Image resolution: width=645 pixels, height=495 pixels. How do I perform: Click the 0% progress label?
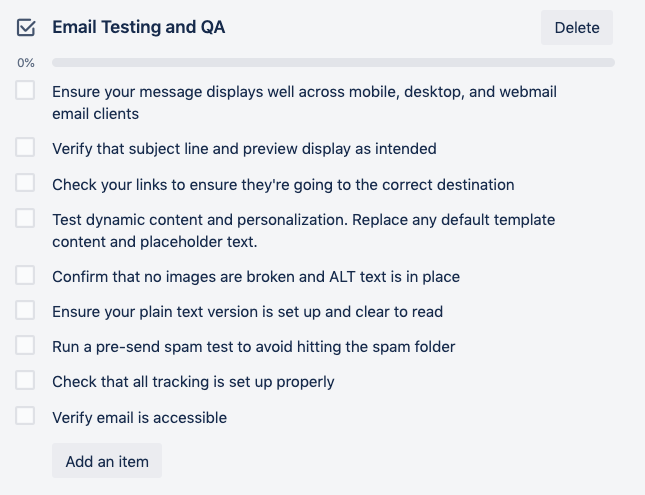click(x=26, y=63)
